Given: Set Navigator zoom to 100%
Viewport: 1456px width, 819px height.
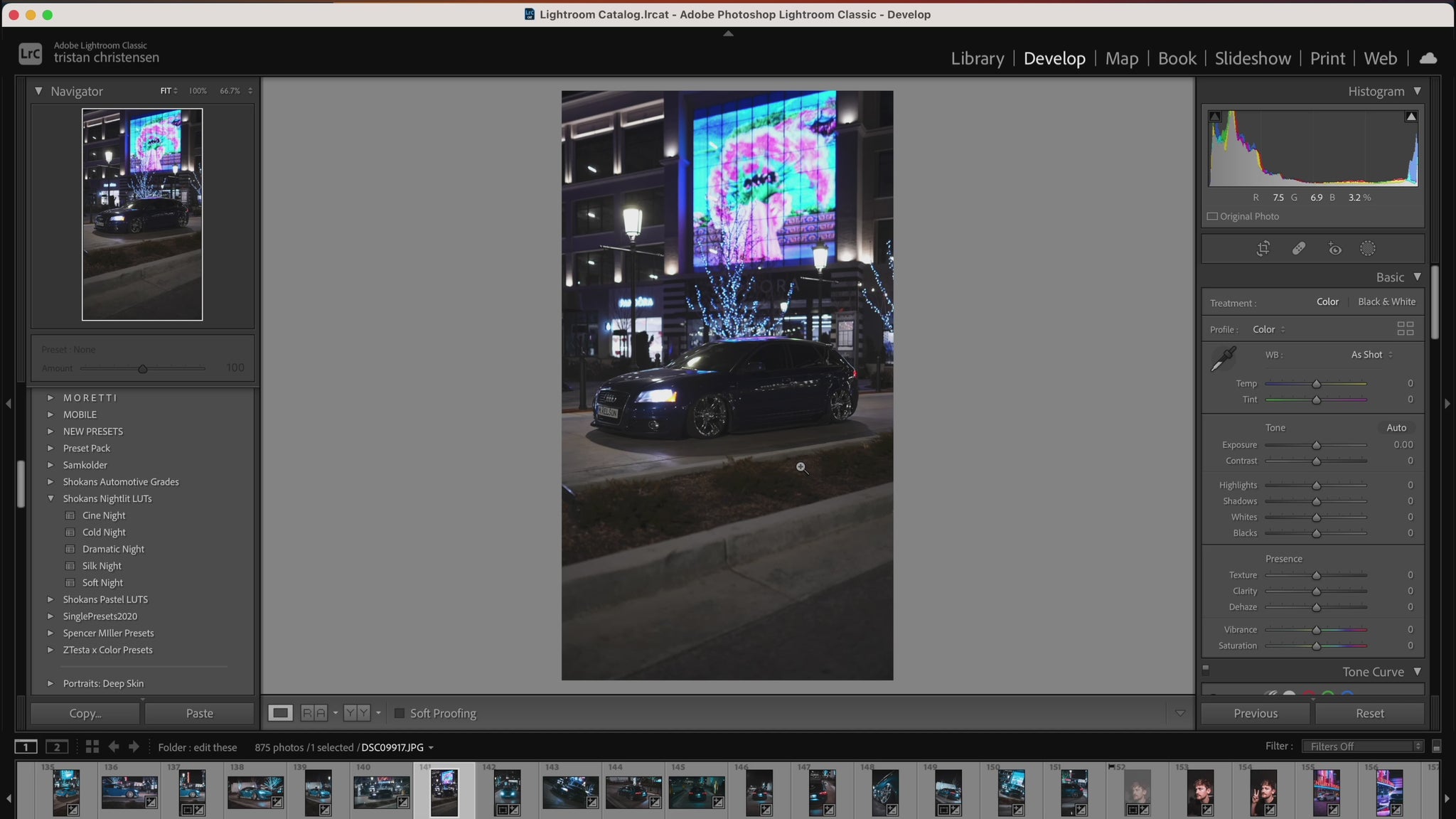Looking at the screenshot, I should coord(198,91).
